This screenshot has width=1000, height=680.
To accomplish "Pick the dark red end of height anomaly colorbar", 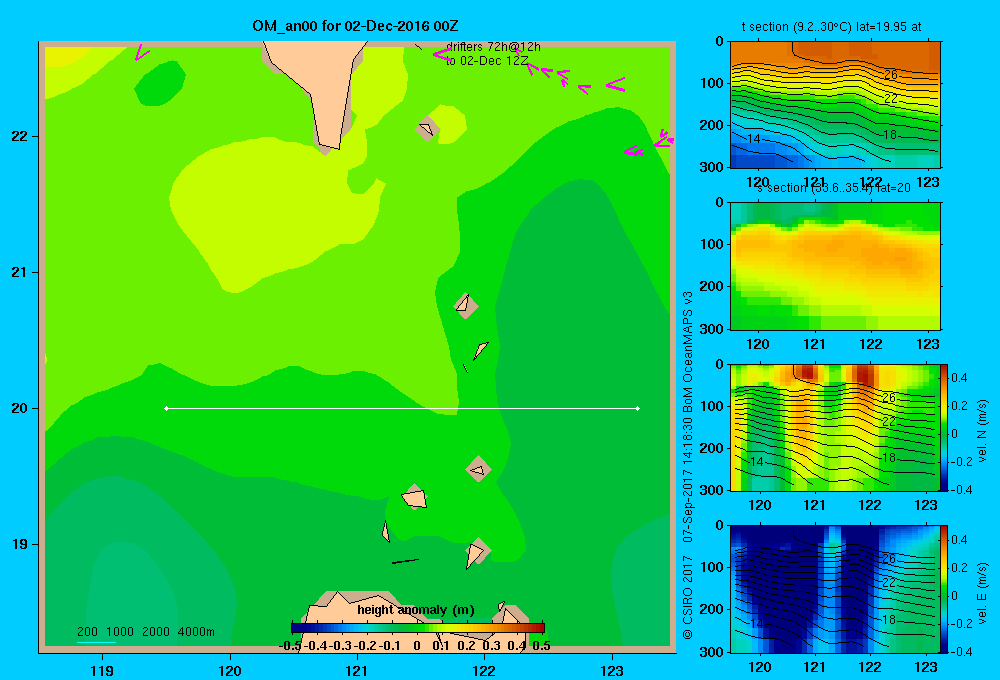I will point(539,628).
